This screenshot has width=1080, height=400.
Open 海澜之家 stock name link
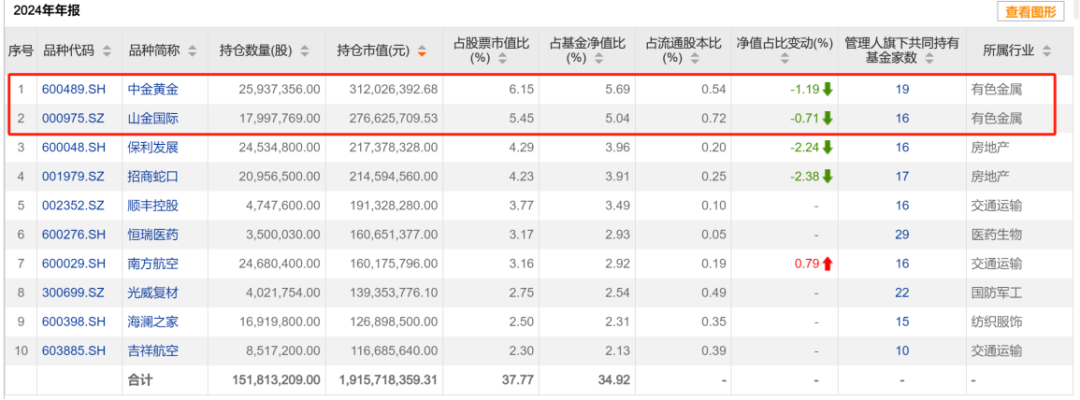click(153, 322)
